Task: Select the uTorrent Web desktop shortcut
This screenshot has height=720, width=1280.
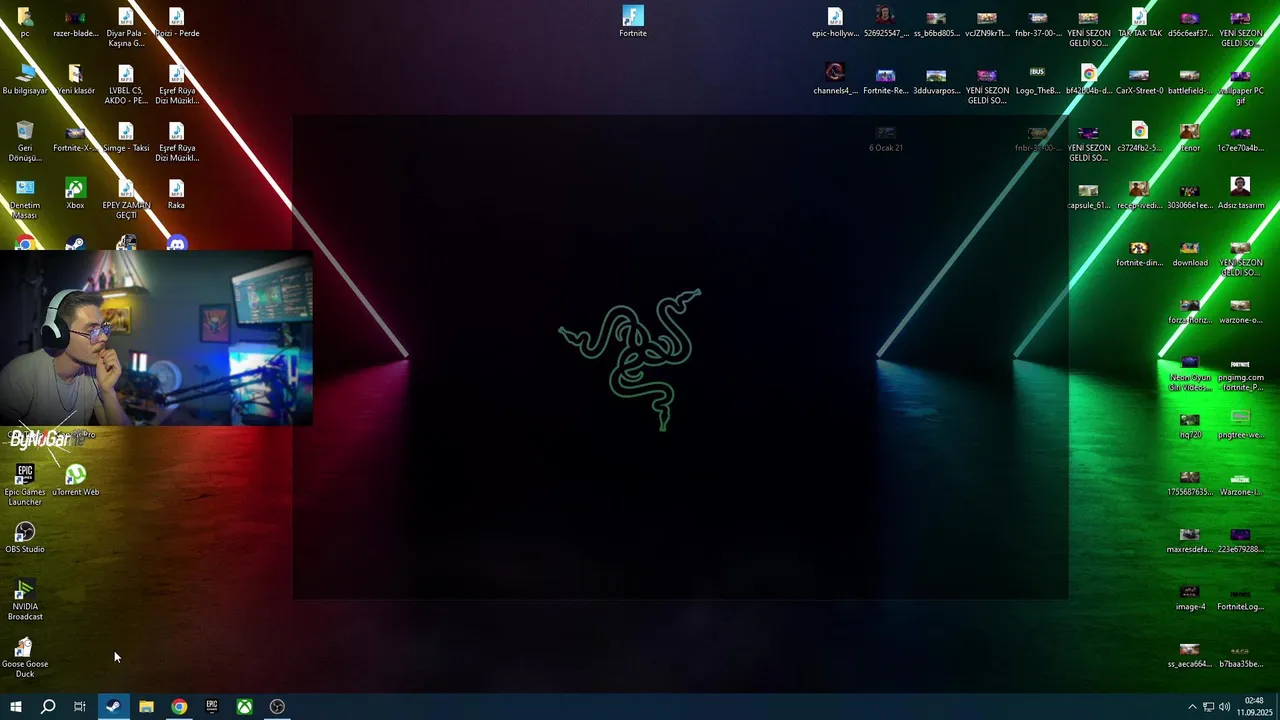Action: (75, 480)
